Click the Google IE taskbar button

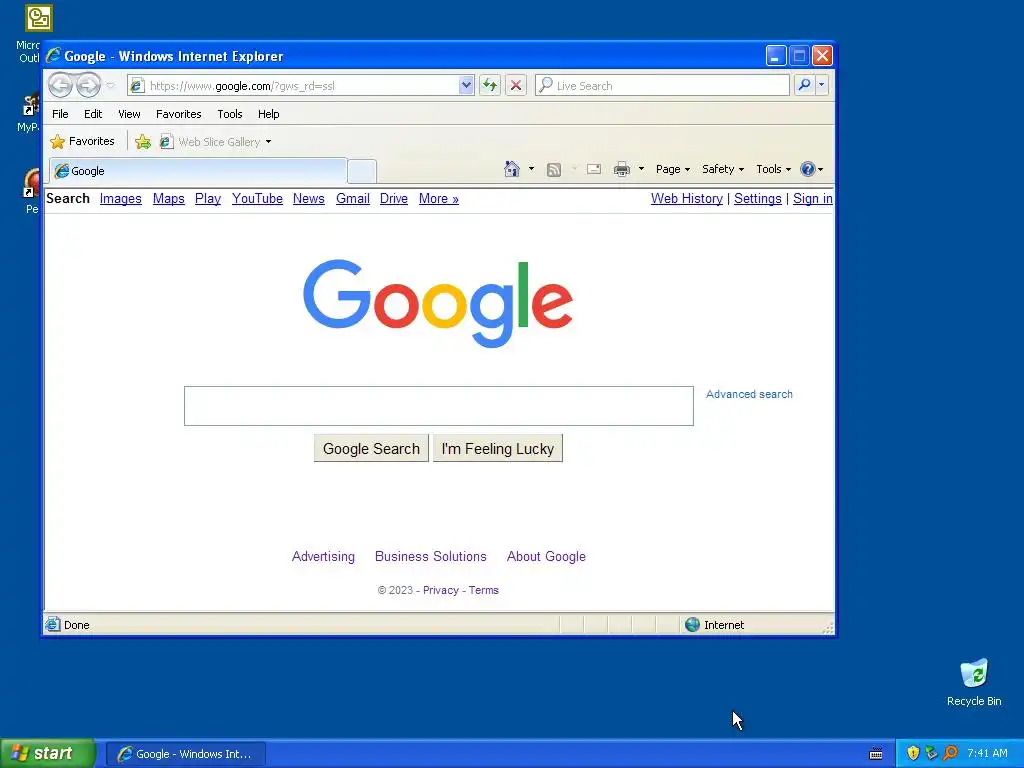pyautogui.click(x=186, y=754)
